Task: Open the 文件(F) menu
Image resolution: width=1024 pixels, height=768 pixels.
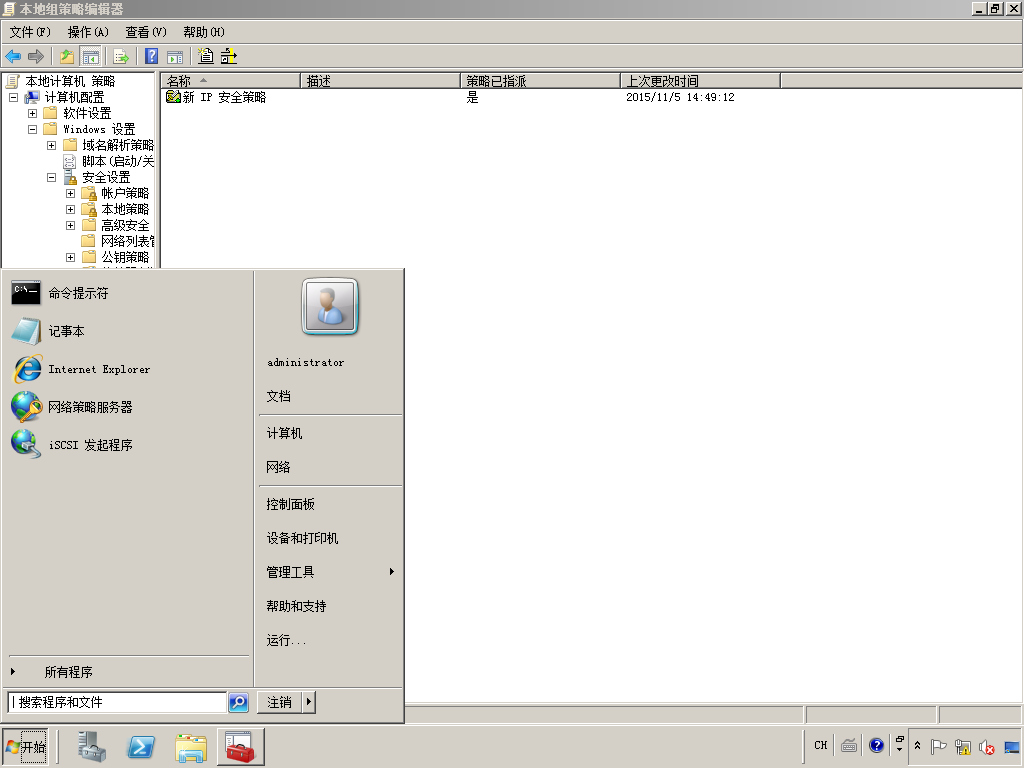Action: pyautogui.click(x=30, y=32)
